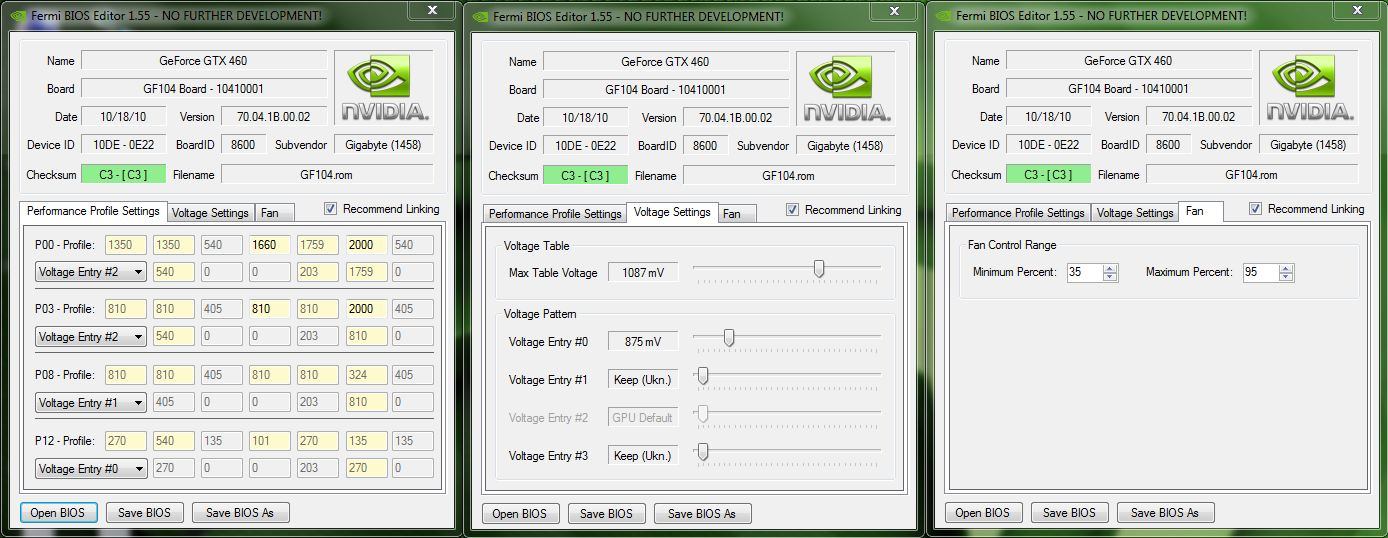Increase Minimum Percent with the up arrow

(1111, 268)
